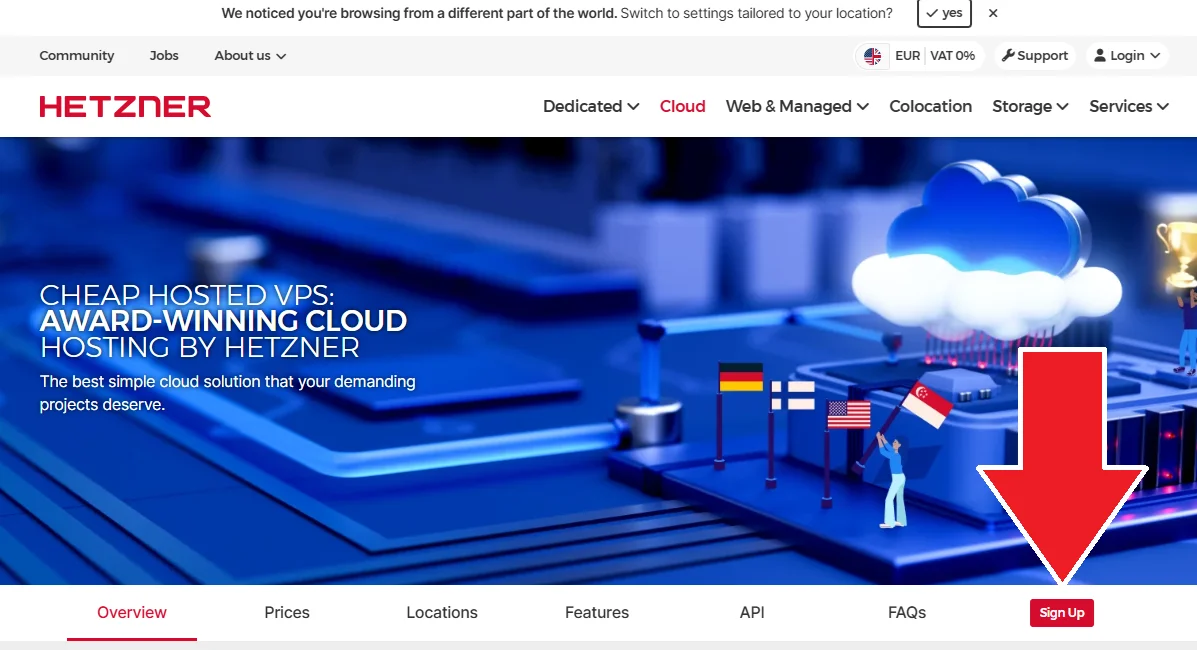Expand the Services menu
Screen dimensions: 1197x650
tap(1129, 106)
